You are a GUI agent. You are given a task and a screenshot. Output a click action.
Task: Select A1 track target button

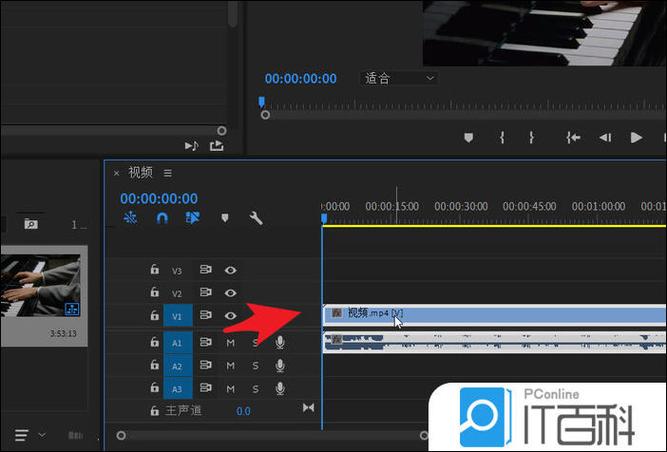coord(177,342)
